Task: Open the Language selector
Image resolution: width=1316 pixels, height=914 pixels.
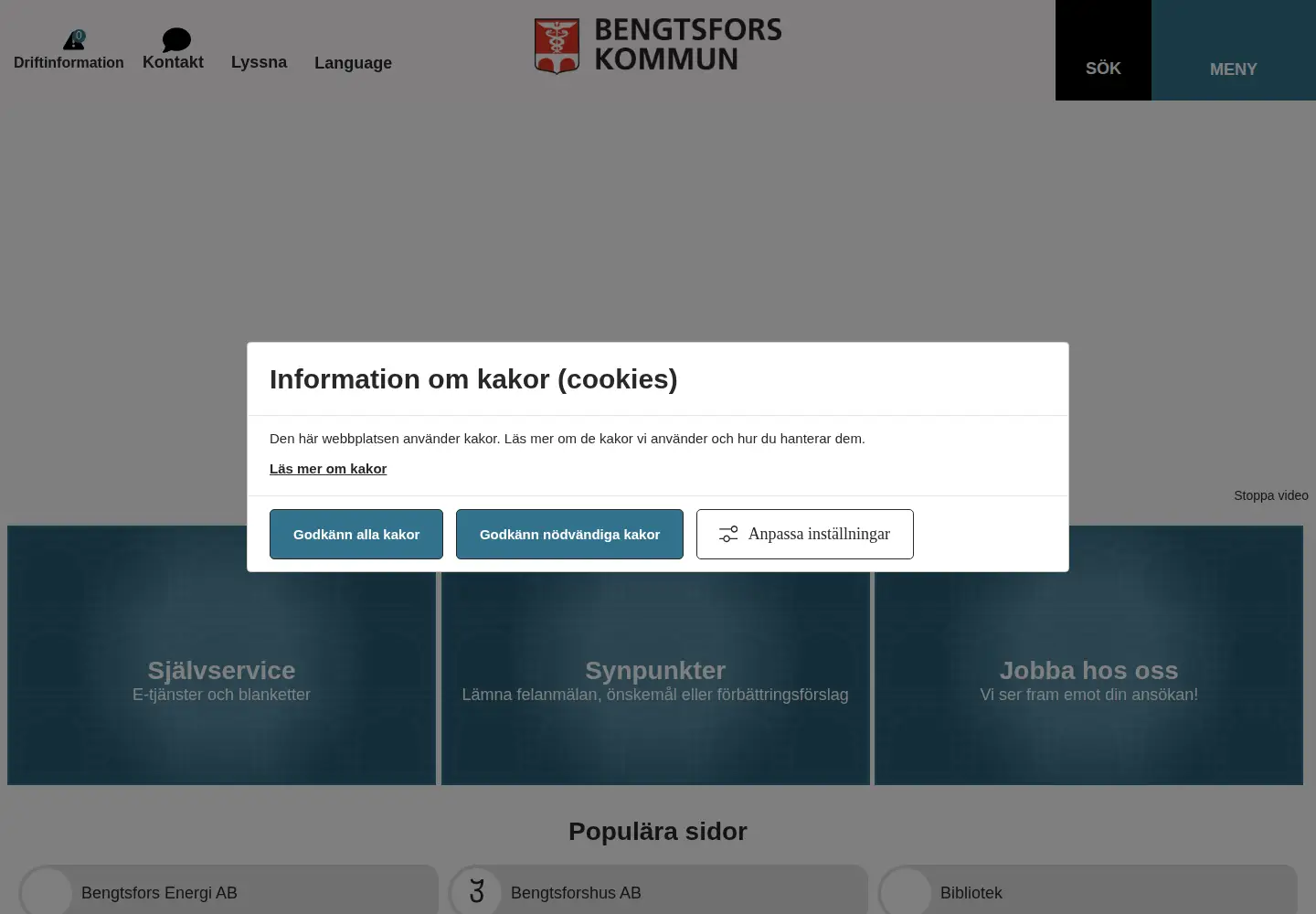Action: pyautogui.click(x=353, y=63)
